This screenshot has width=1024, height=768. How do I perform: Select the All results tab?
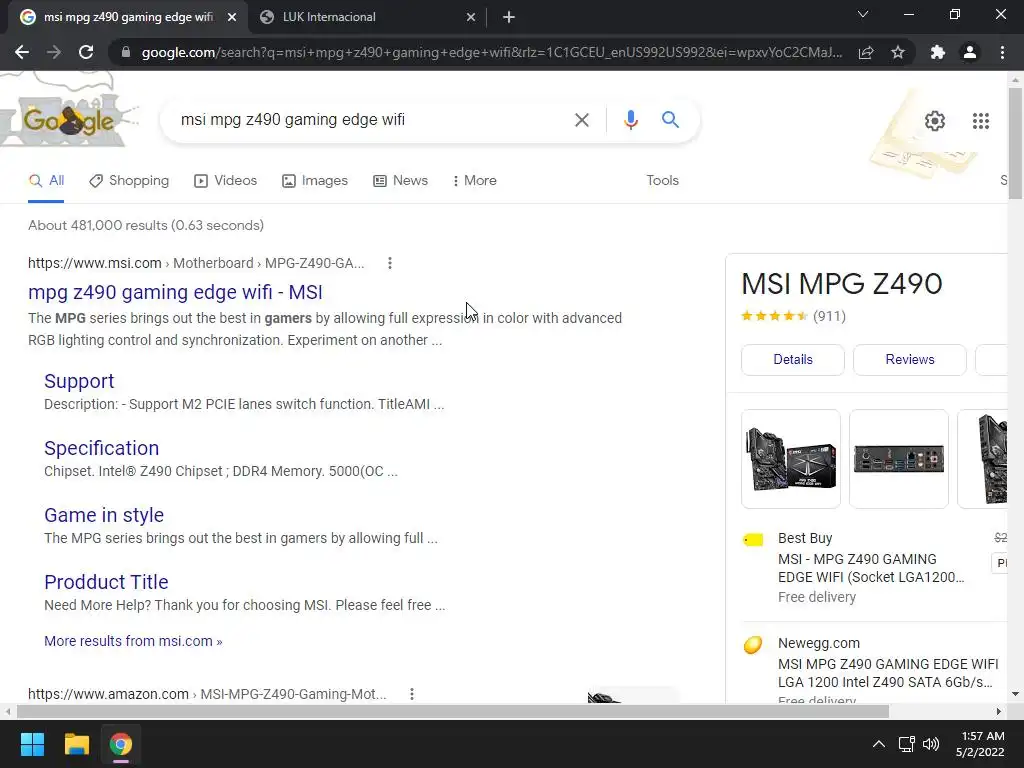point(46,181)
